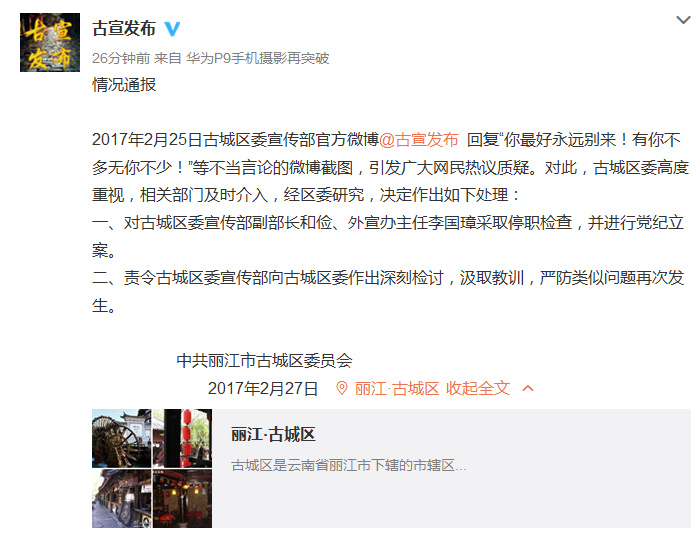Open the post options chevron menu
The image size is (699, 538).
(683, 20)
